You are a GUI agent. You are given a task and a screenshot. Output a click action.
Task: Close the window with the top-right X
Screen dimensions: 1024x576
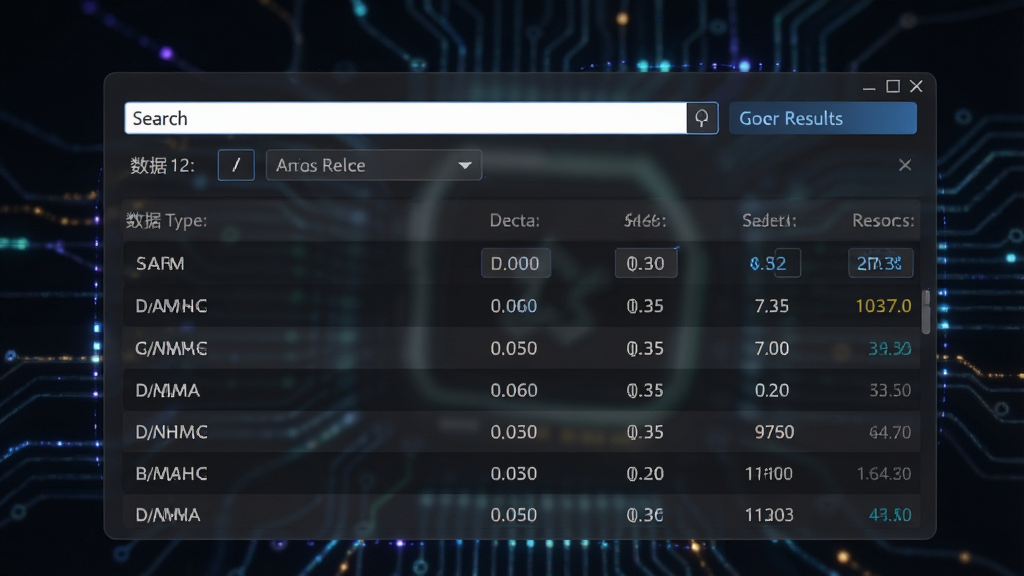pyautogui.click(x=916, y=86)
